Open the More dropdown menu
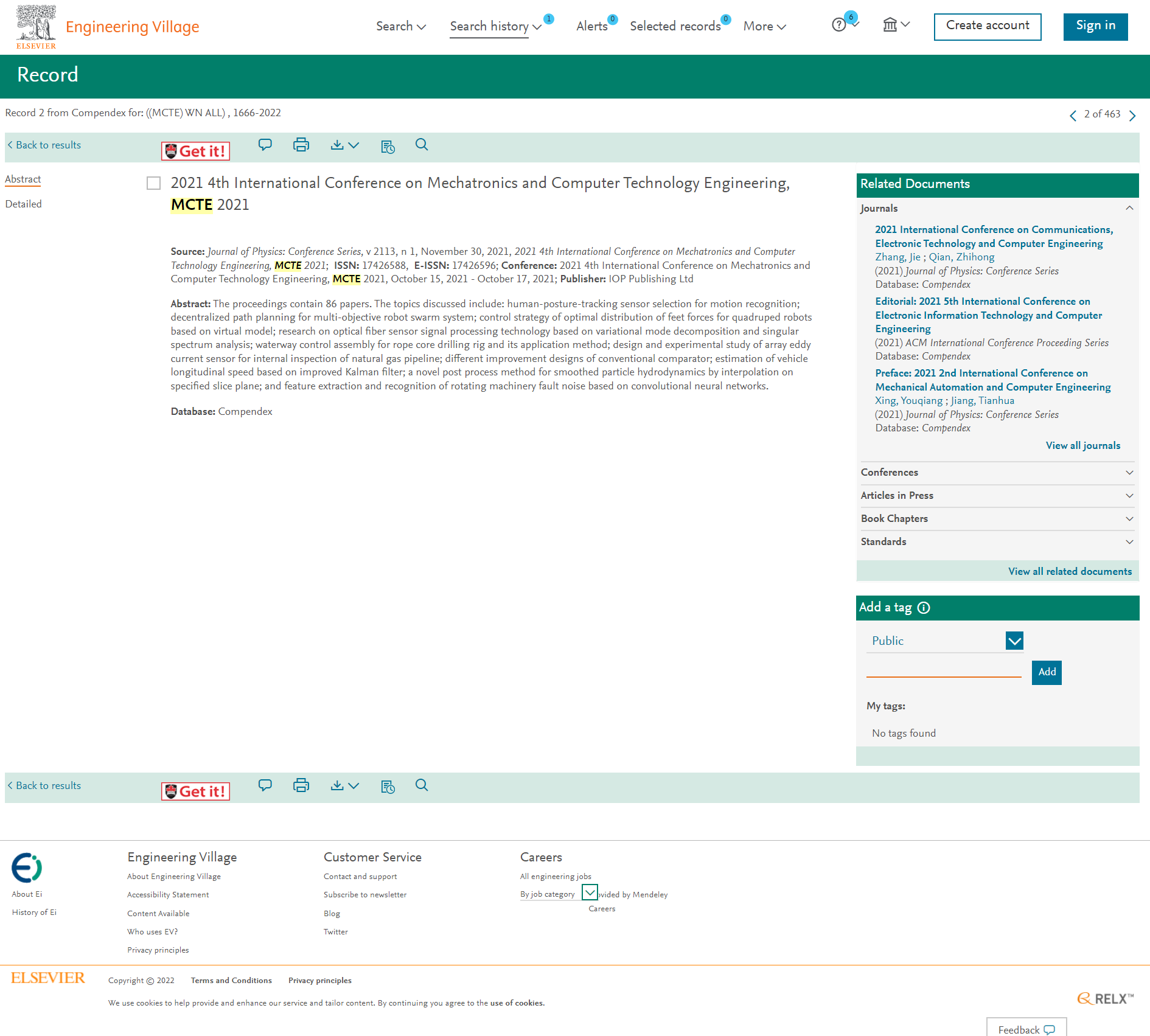1150x1036 pixels. (x=765, y=26)
